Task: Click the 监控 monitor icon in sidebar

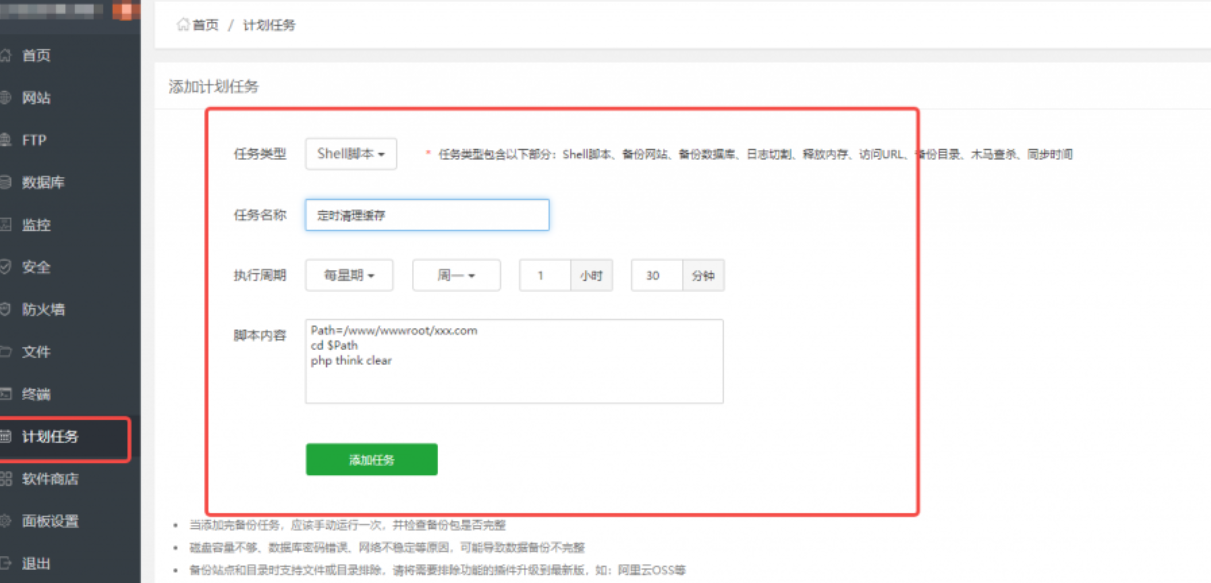Action: click(5, 225)
